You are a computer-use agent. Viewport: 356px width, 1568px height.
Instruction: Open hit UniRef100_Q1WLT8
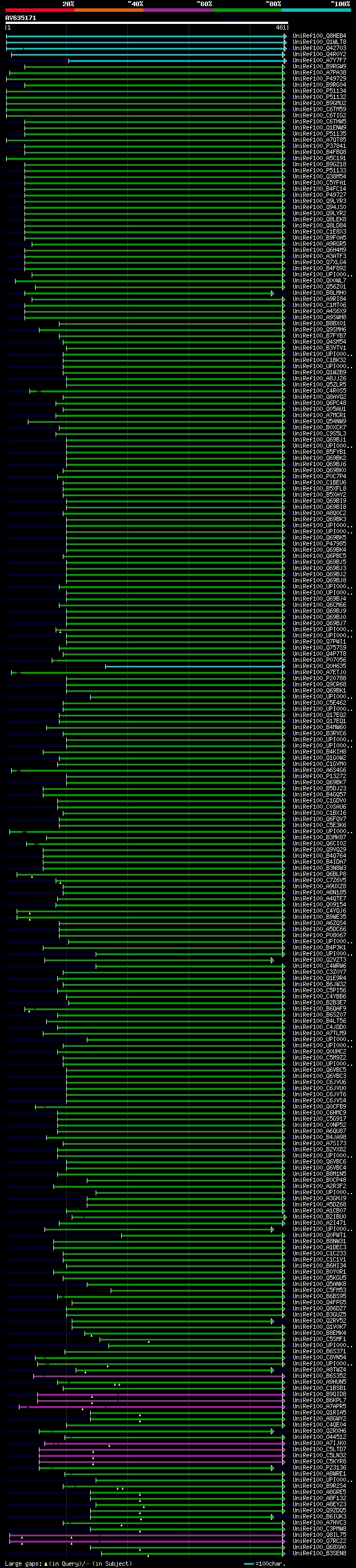(319, 42)
